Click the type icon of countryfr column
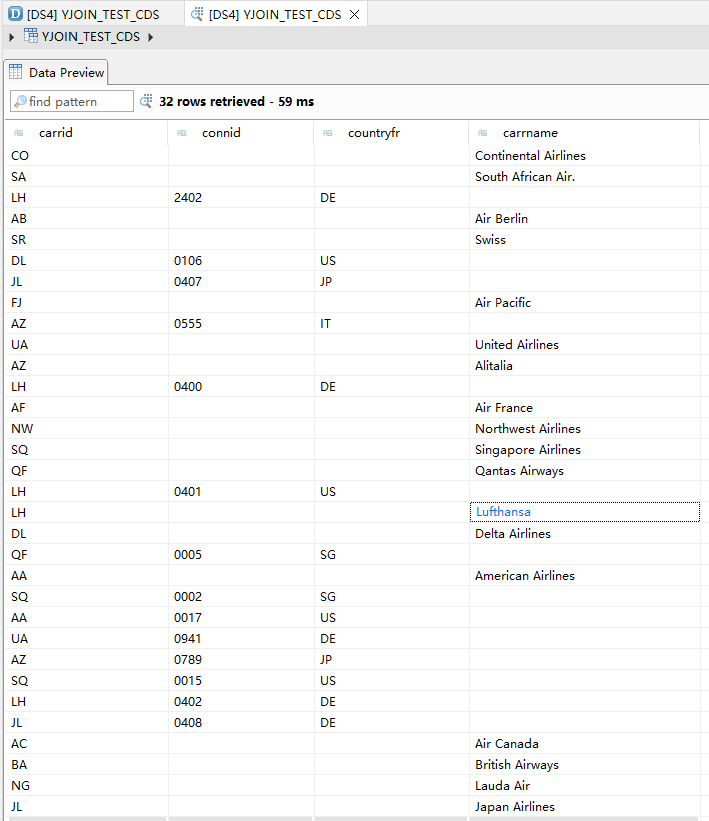The width and height of the screenshot is (709, 821). pyautogui.click(x=327, y=133)
